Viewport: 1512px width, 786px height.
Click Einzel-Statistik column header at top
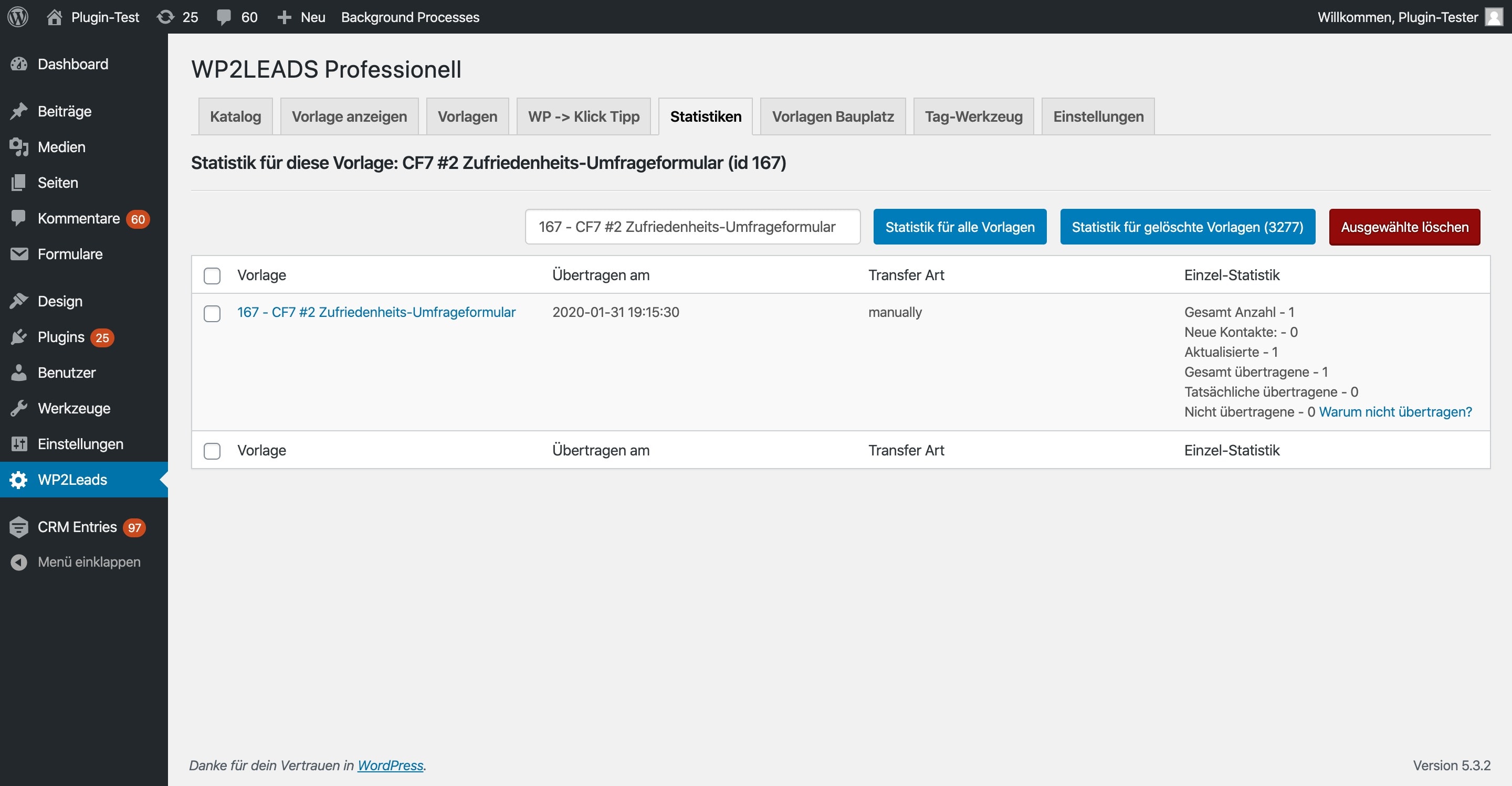pyautogui.click(x=1232, y=275)
